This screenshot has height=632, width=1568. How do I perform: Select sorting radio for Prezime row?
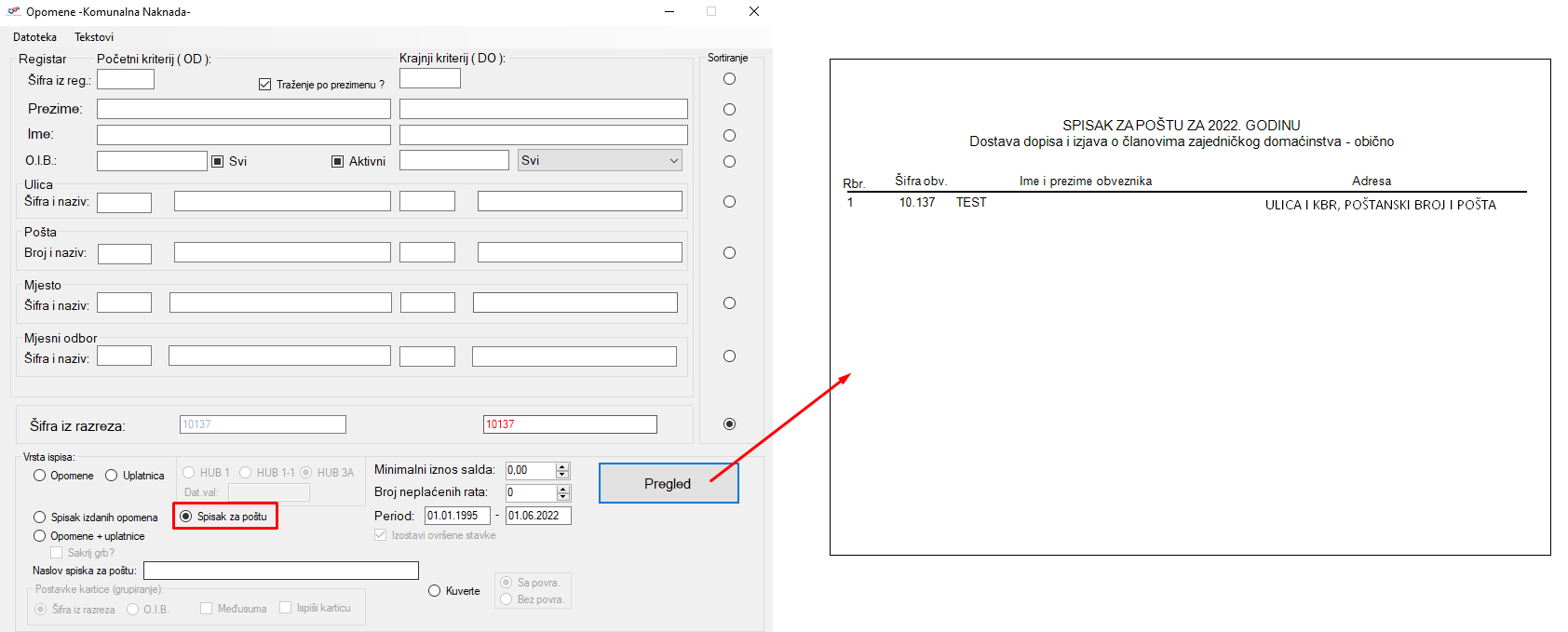click(729, 109)
